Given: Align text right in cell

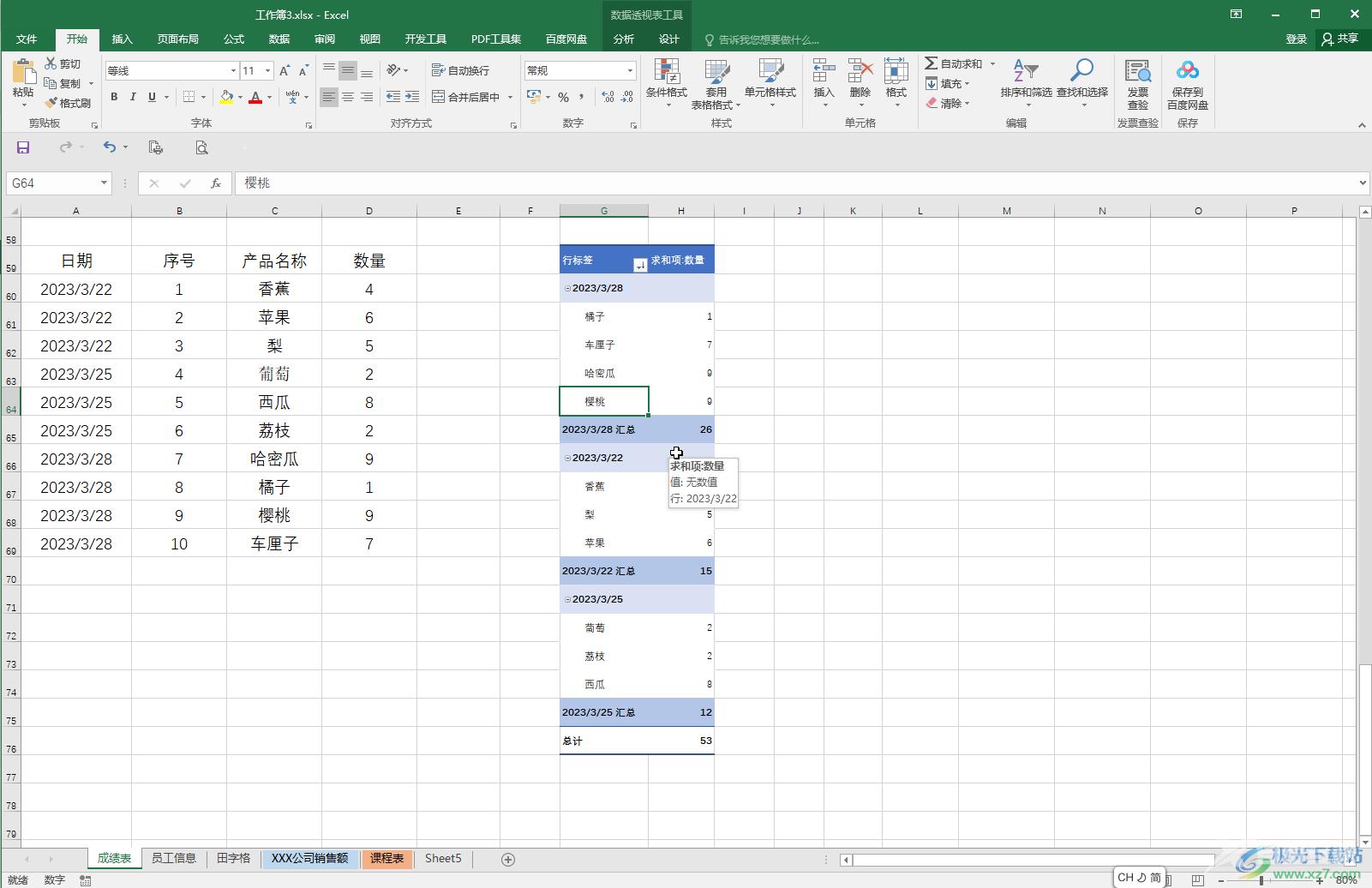Looking at the screenshot, I should (x=367, y=97).
